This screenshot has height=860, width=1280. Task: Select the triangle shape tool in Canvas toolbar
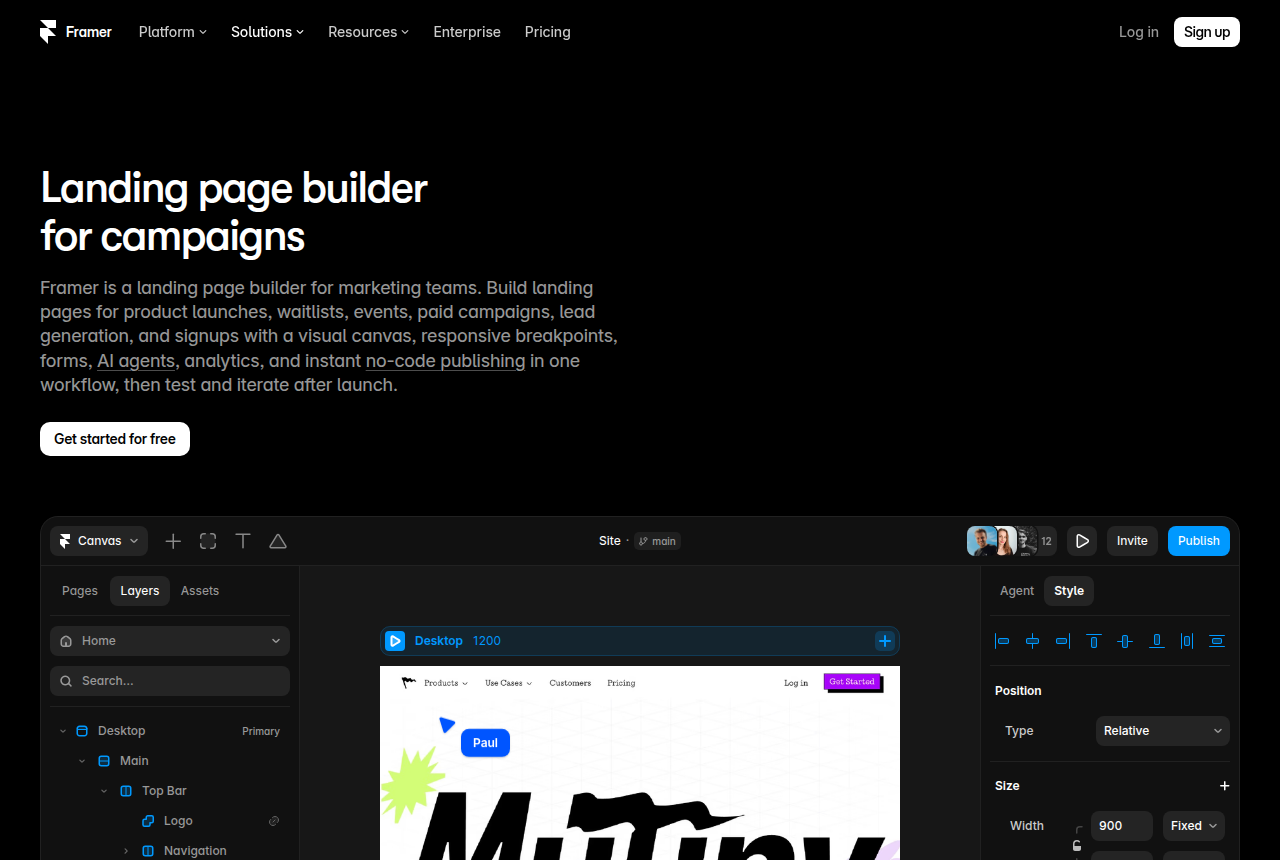pos(278,541)
